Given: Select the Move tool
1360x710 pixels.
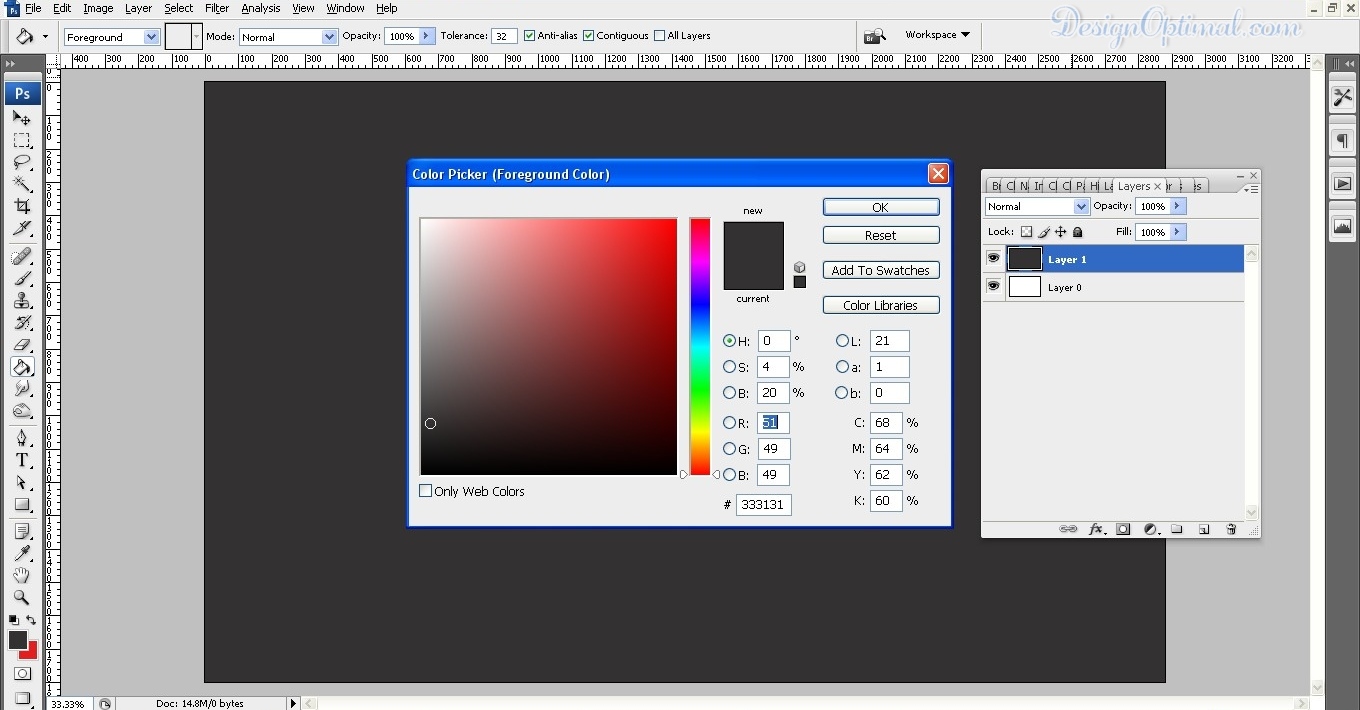Looking at the screenshot, I should [22, 118].
